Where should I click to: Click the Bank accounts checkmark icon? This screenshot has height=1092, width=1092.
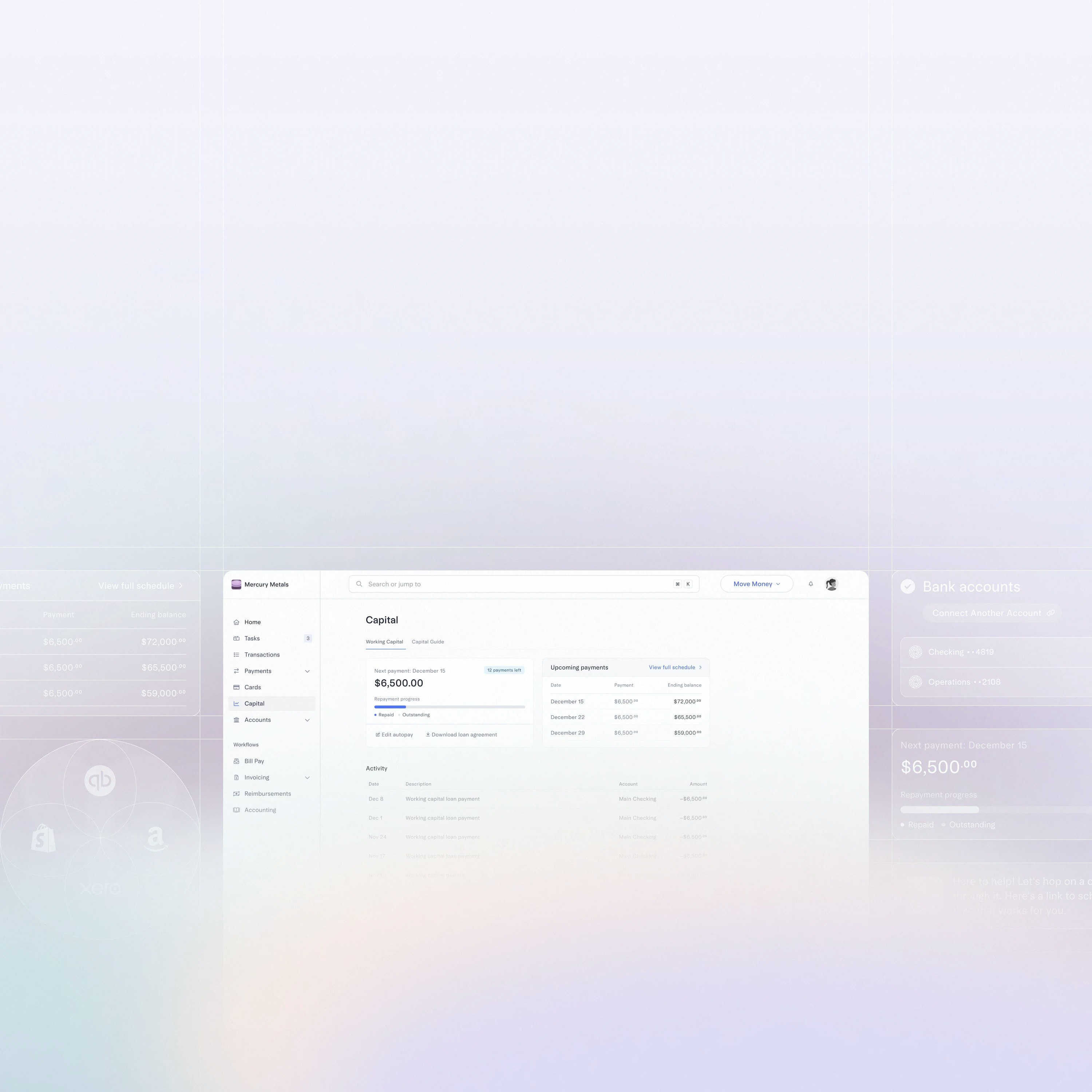tap(908, 587)
